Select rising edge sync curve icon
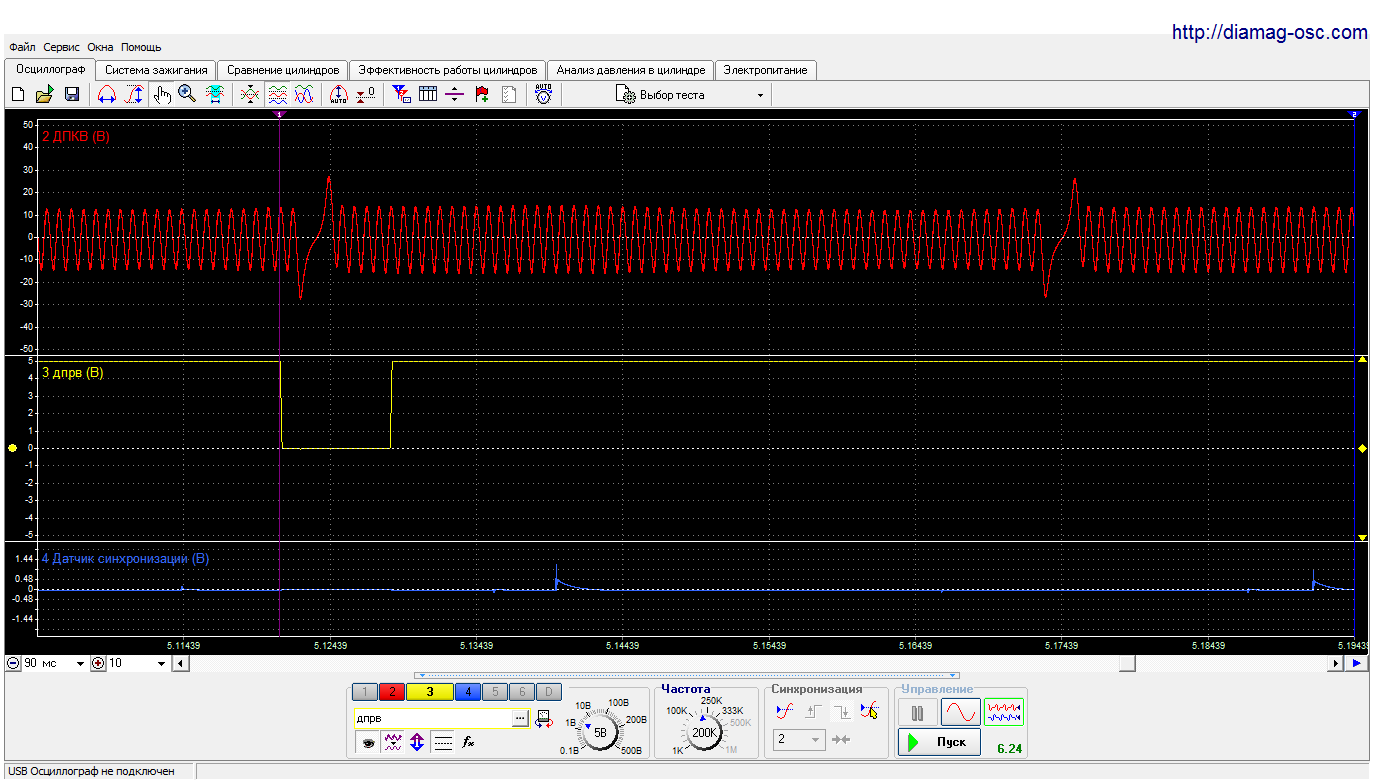Viewport: 1382px width, 784px height. (x=786, y=711)
